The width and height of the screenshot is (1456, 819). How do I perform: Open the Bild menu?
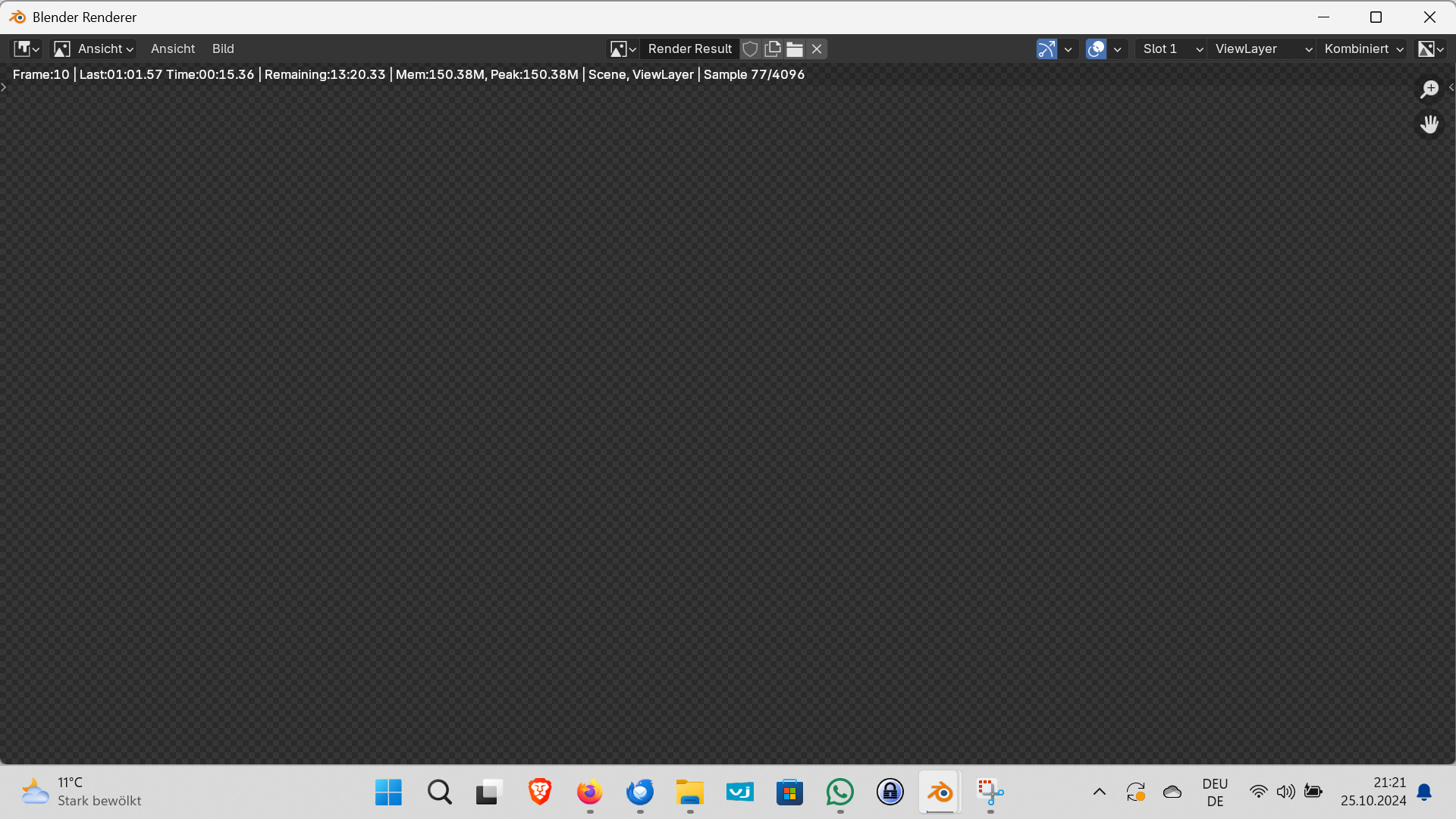pyautogui.click(x=223, y=49)
